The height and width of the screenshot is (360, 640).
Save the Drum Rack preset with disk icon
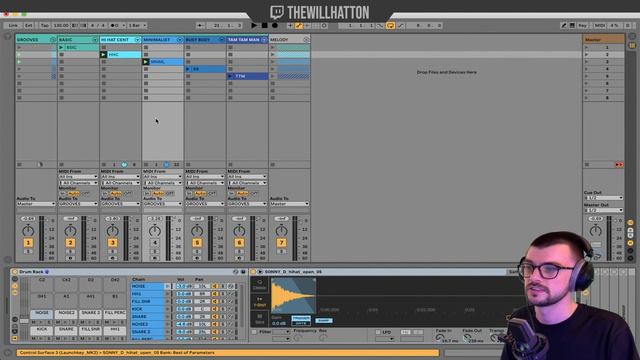(243, 272)
